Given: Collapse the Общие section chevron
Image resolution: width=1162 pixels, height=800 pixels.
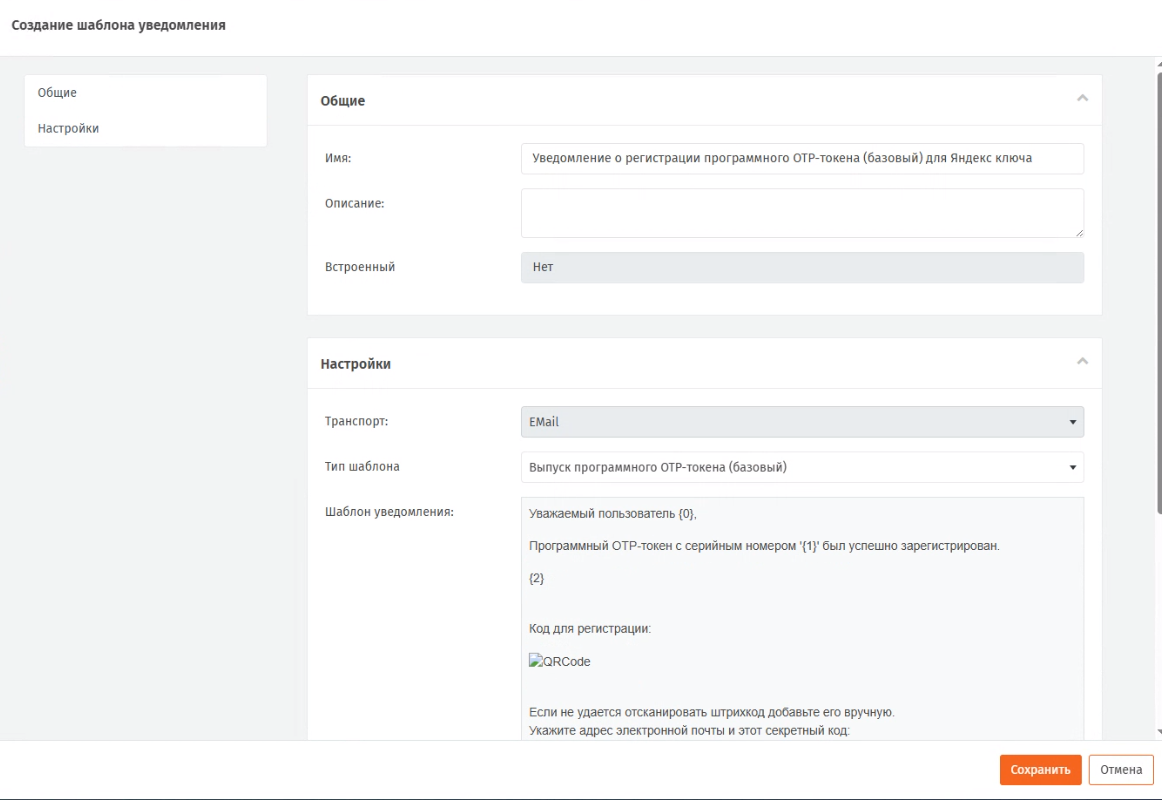Looking at the screenshot, I should [1081, 98].
